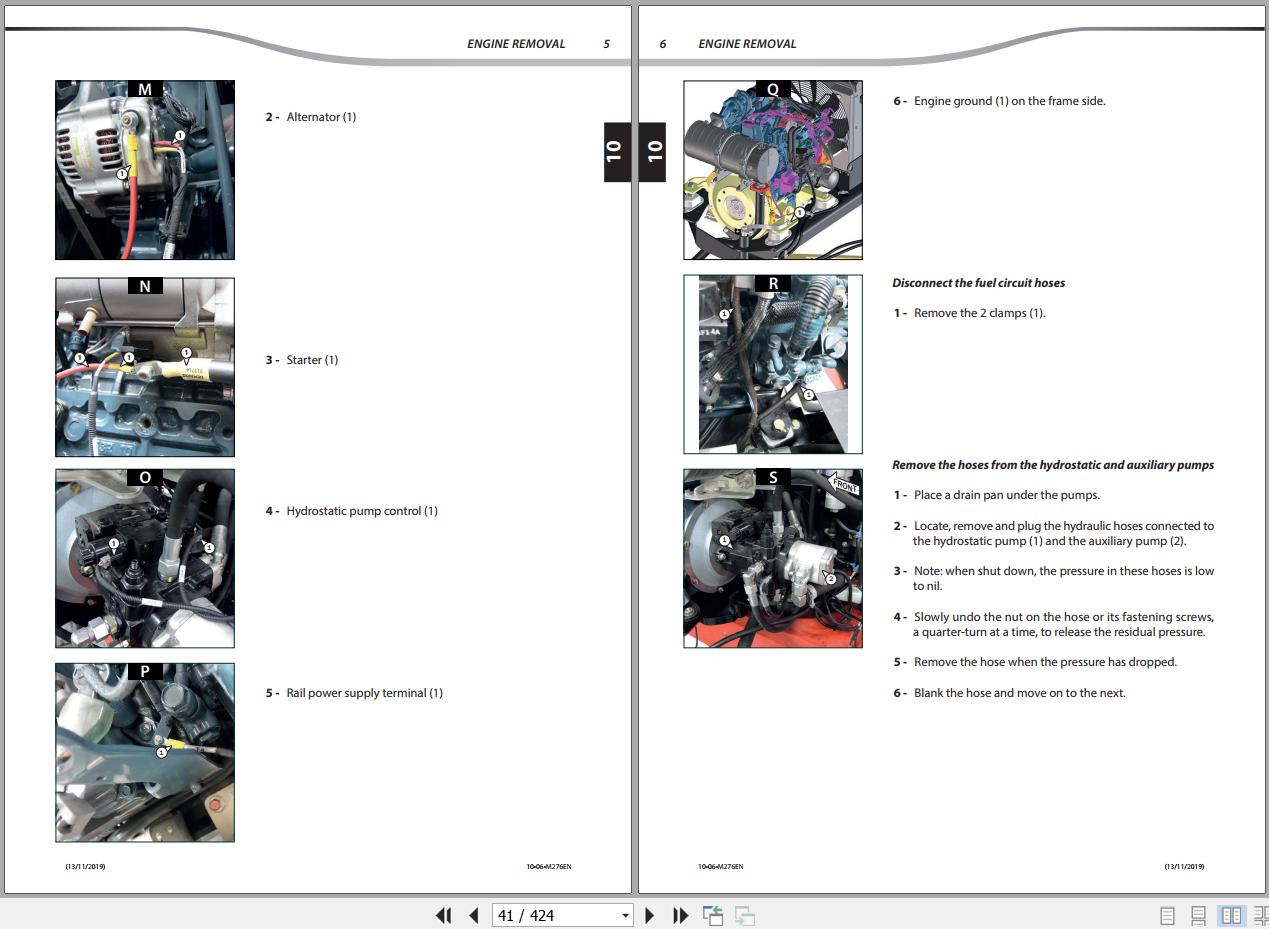The width and height of the screenshot is (1269, 929).
Task: Click the starter photo labeled N
Action: [145, 367]
